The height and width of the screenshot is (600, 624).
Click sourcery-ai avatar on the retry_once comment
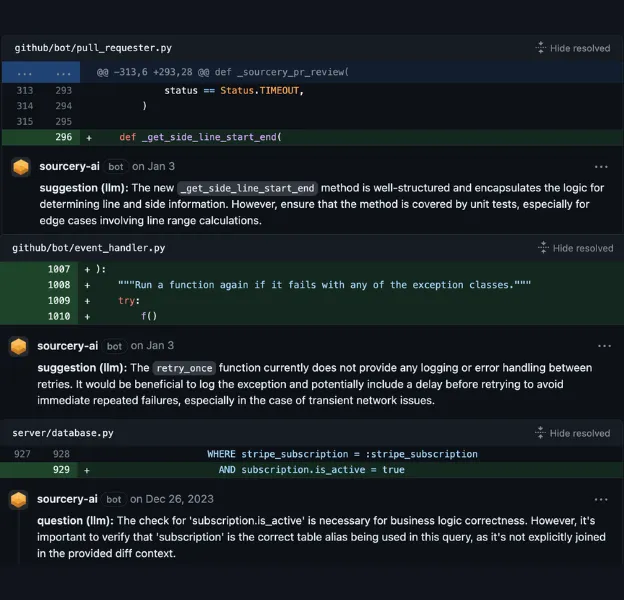coord(18,346)
